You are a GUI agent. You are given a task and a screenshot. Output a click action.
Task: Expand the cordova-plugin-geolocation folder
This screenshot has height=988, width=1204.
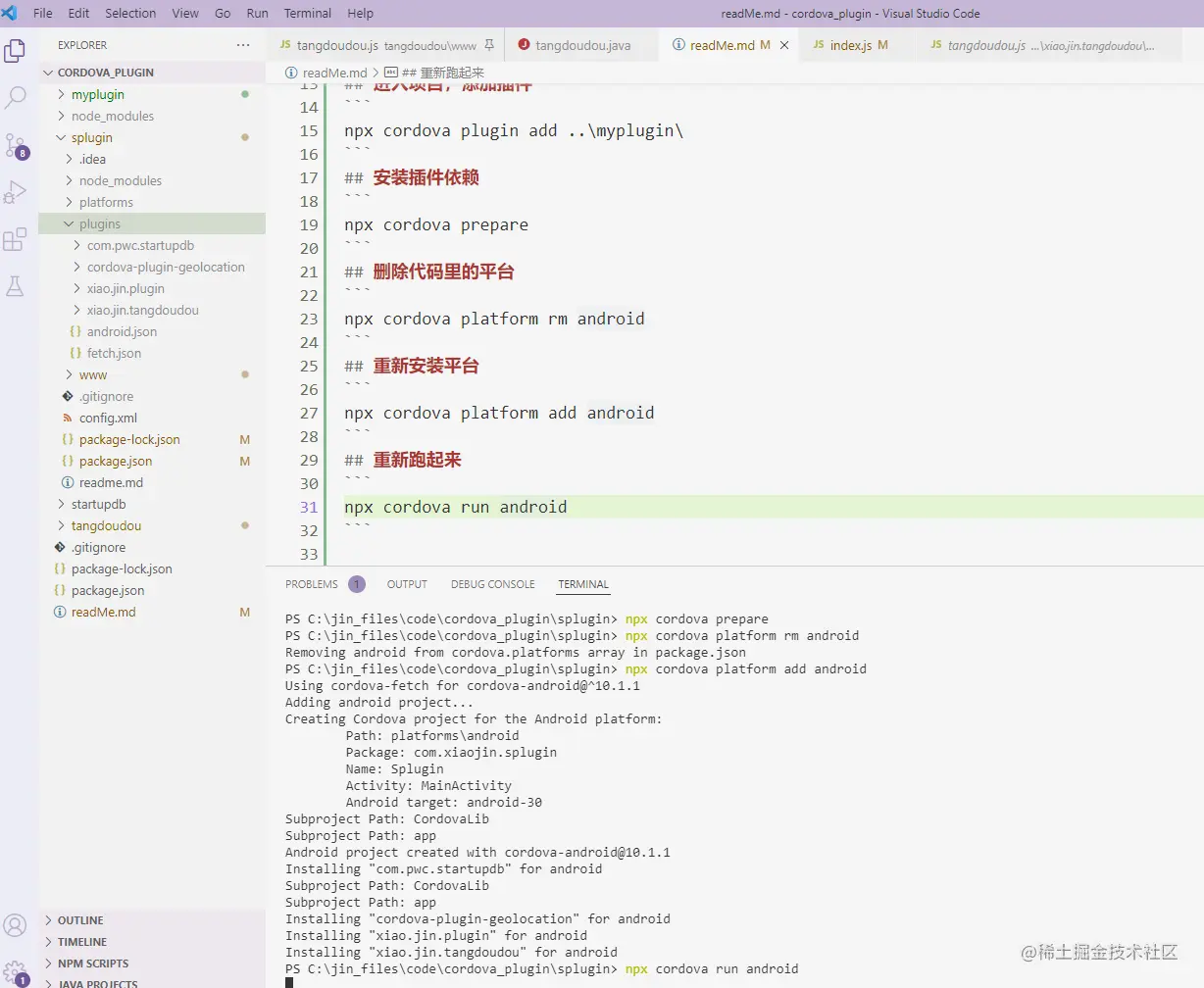77,267
